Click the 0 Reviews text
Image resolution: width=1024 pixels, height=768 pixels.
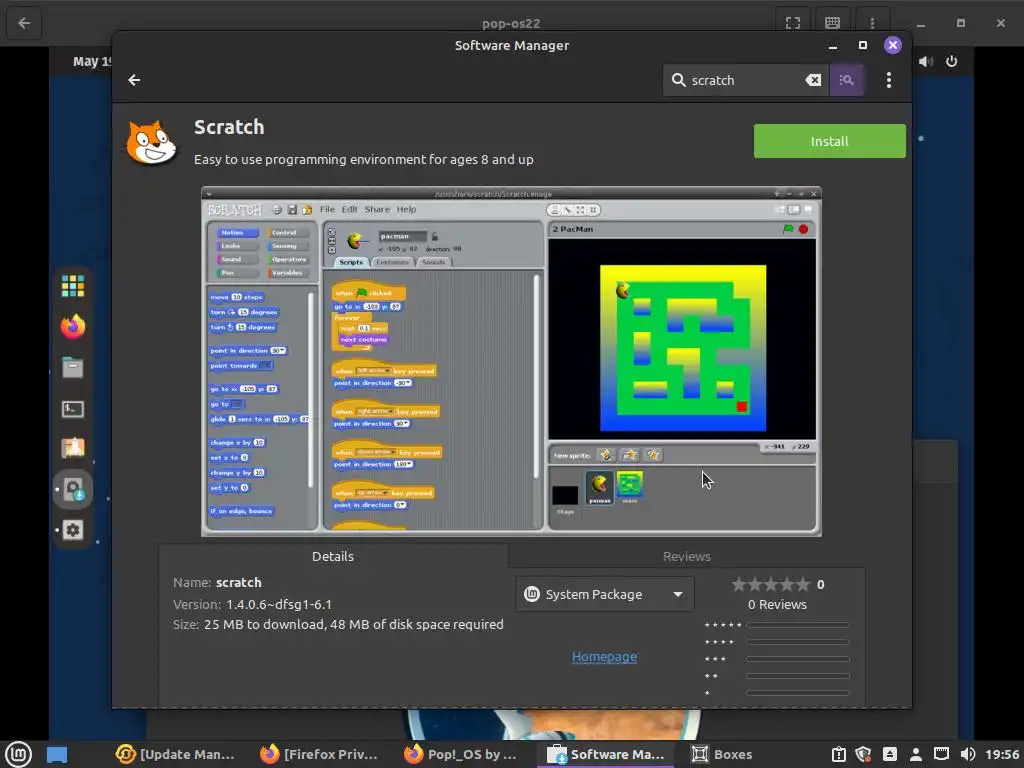point(777,605)
